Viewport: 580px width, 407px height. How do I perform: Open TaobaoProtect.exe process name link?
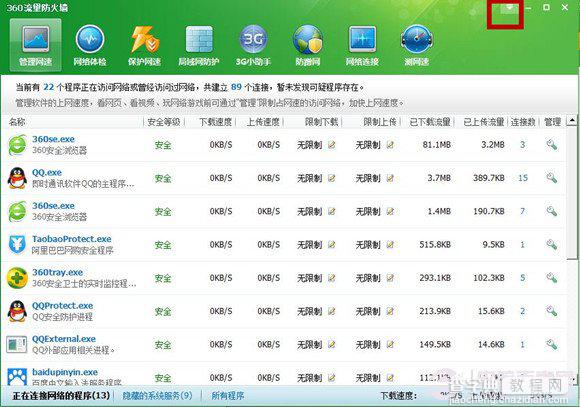tap(72, 239)
